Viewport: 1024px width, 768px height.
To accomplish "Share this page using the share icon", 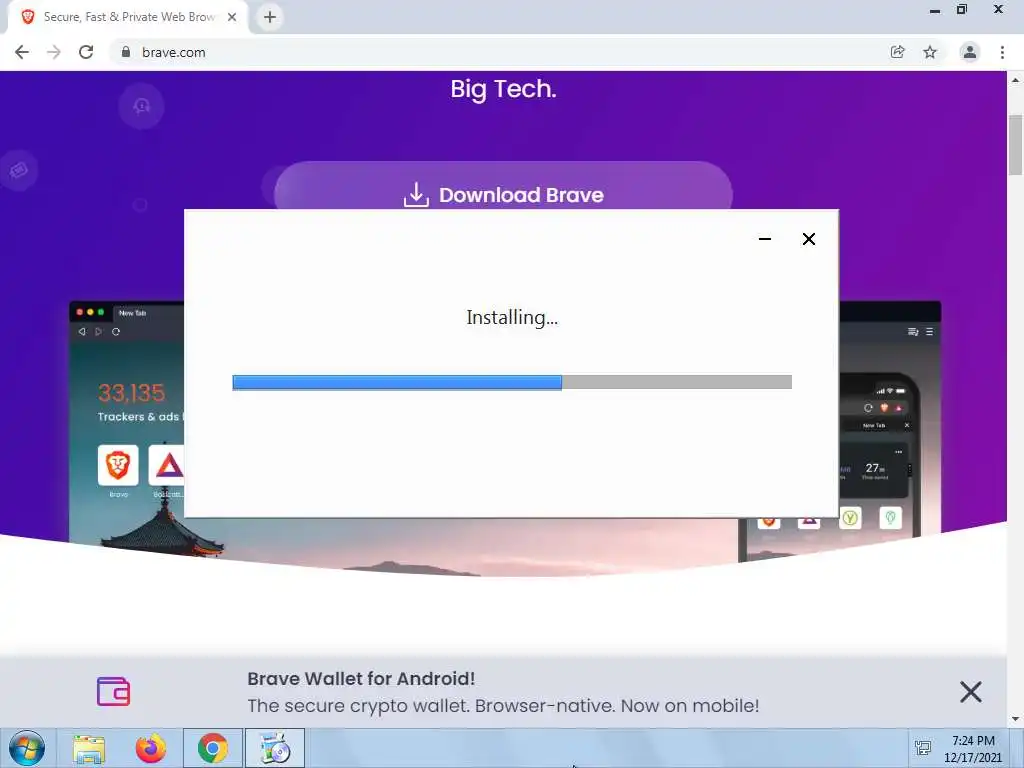I will coord(898,52).
